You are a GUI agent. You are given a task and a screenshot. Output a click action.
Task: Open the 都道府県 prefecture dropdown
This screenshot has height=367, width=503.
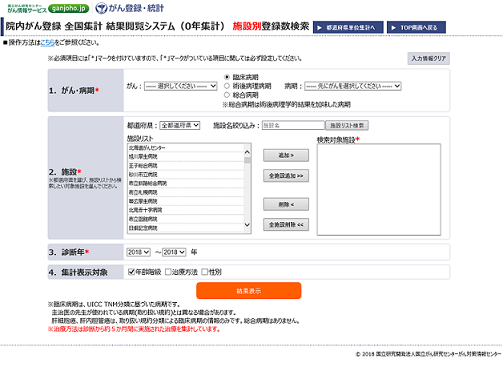pos(180,125)
